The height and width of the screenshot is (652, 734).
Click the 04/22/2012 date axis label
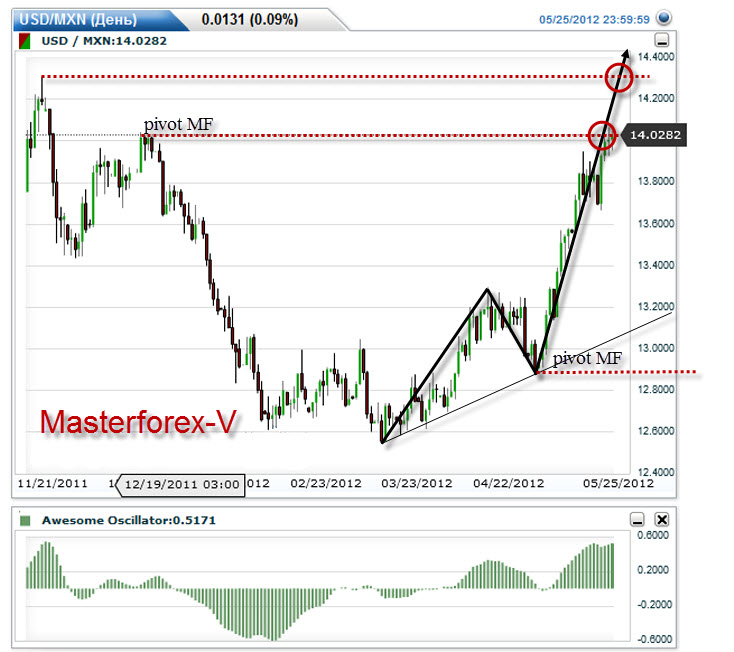click(508, 484)
